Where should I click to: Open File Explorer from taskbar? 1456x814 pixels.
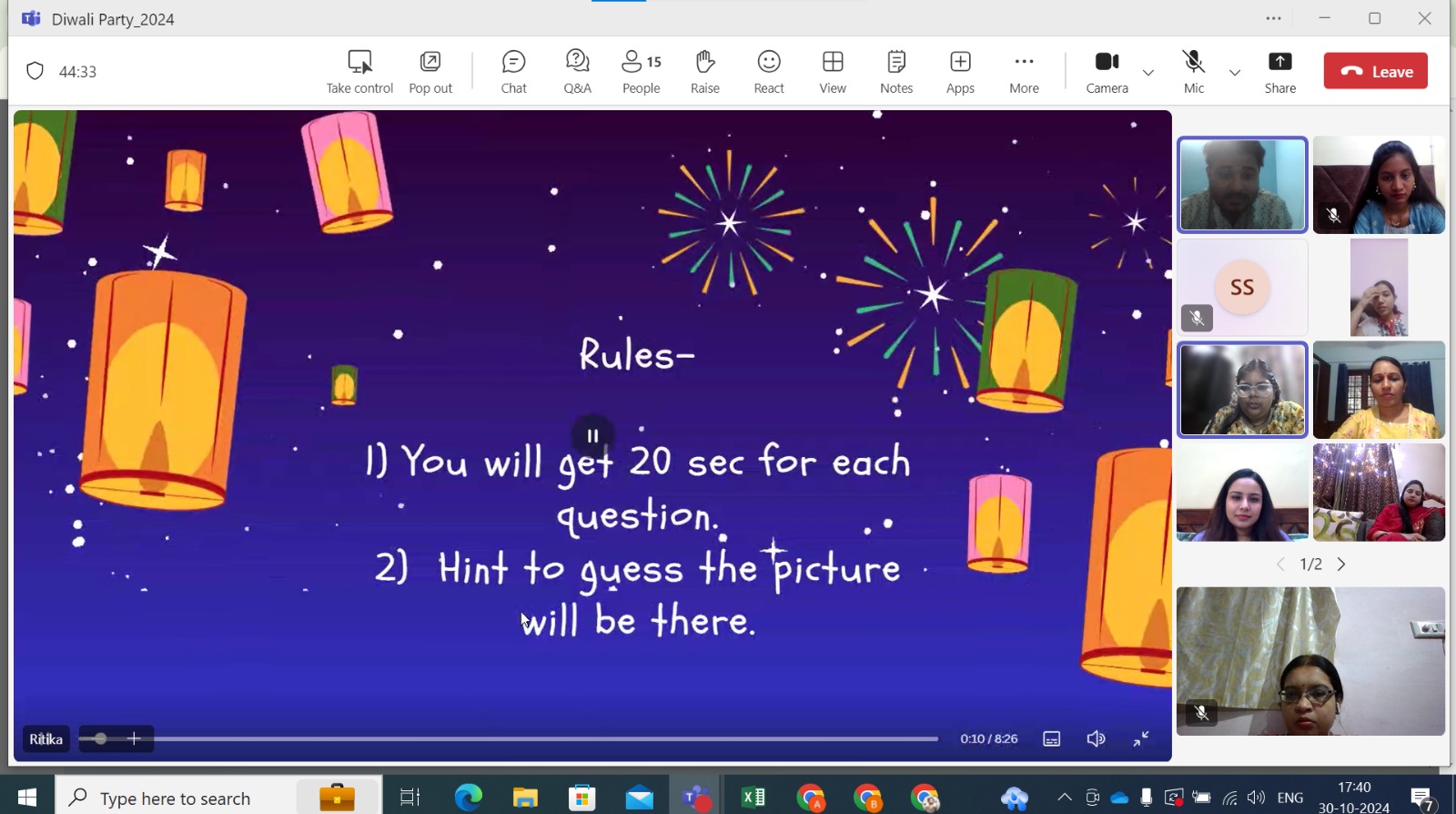[x=525, y=798]
